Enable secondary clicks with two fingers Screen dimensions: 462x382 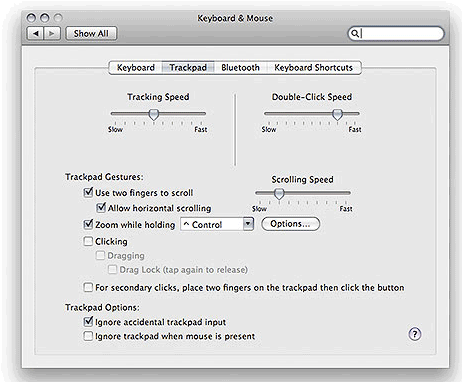[x=88, y=287]
